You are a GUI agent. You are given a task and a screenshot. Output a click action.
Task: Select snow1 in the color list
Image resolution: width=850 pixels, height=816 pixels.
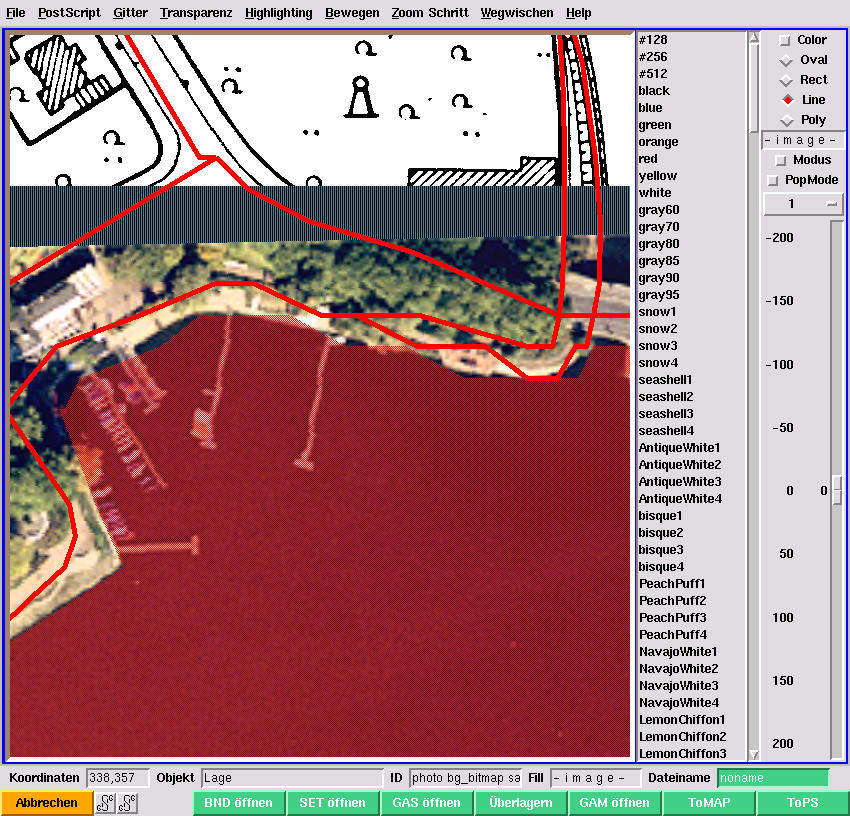click(x=658, y=312)
